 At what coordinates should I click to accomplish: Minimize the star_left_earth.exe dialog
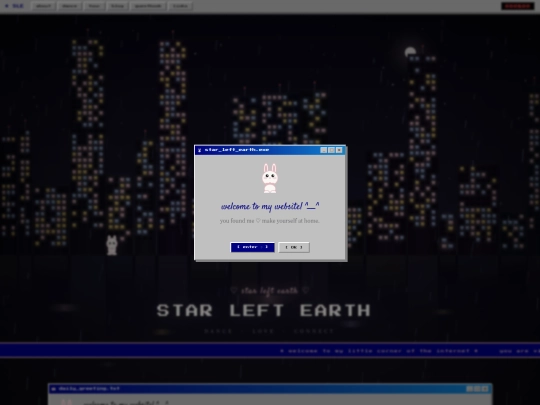point(324,150)
